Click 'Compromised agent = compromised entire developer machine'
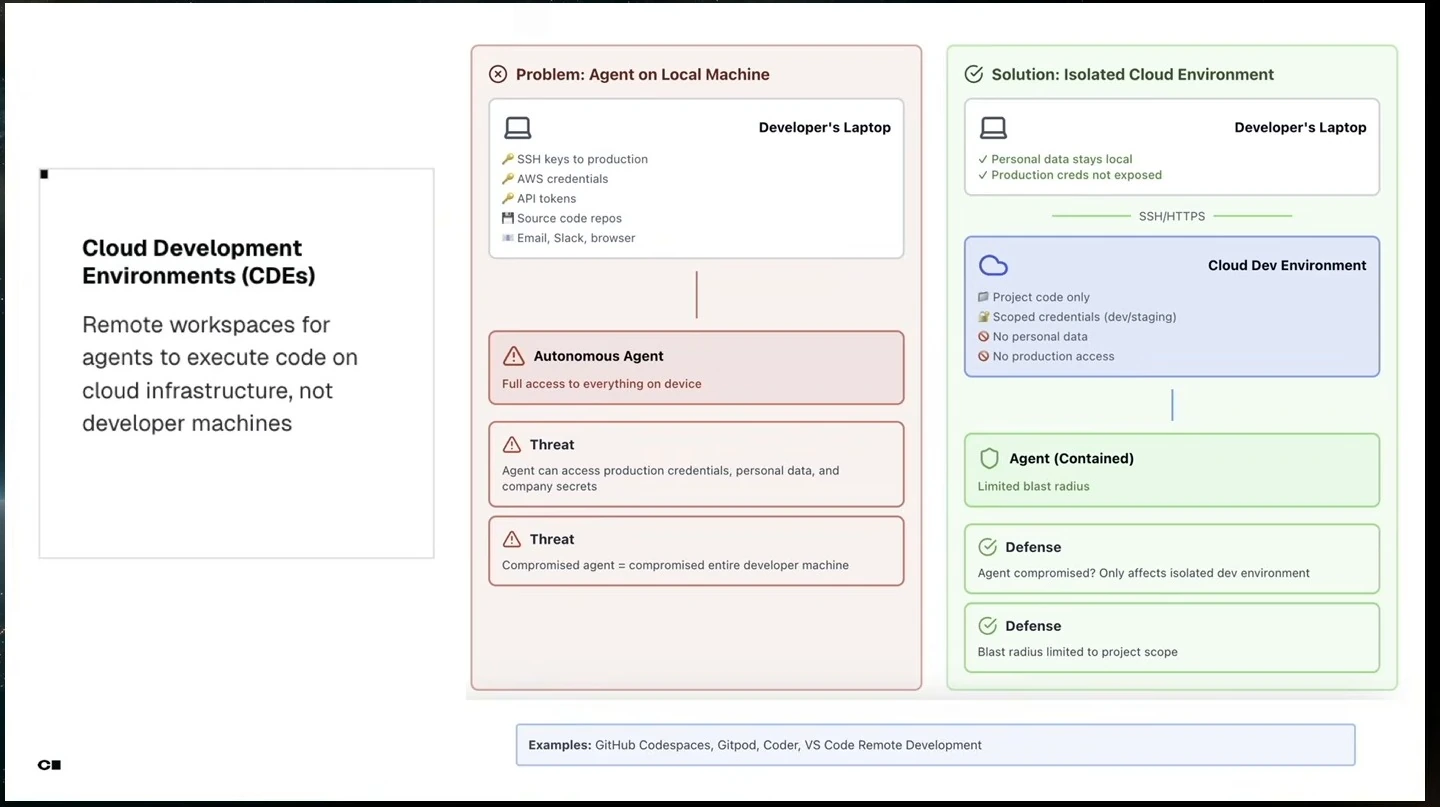The width and height of the screenshot is (1440, 807). pyautogui.click(x=676, y=565)
